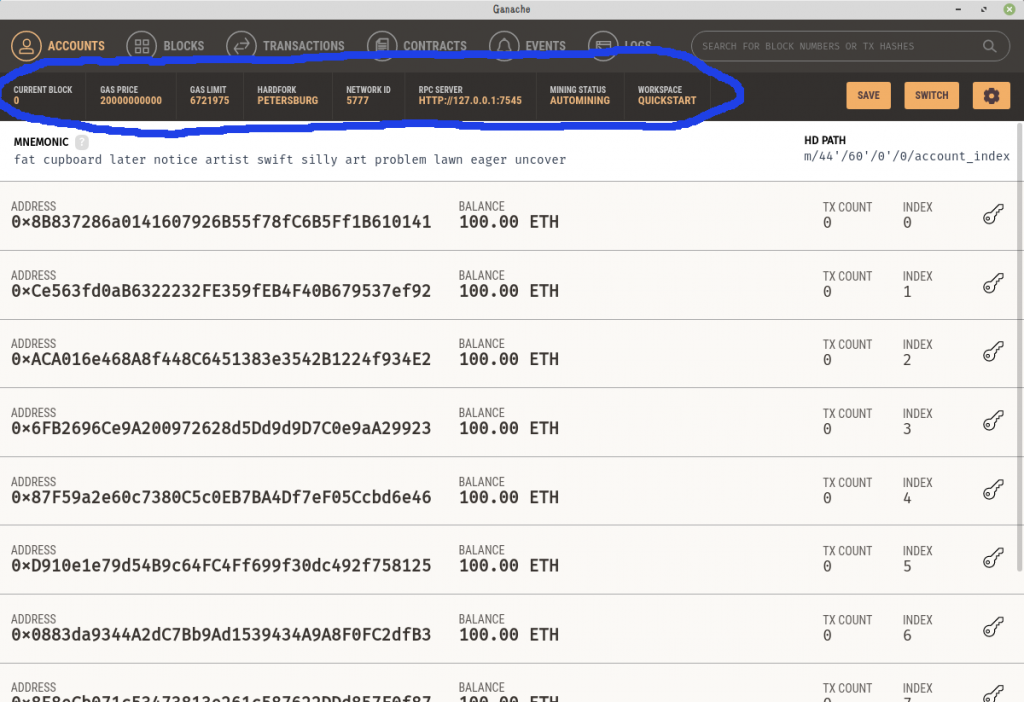Switch to the Blocks tab
This screenshot has height=702, width=1024.
pyautogui.click(x=165, y=46)
